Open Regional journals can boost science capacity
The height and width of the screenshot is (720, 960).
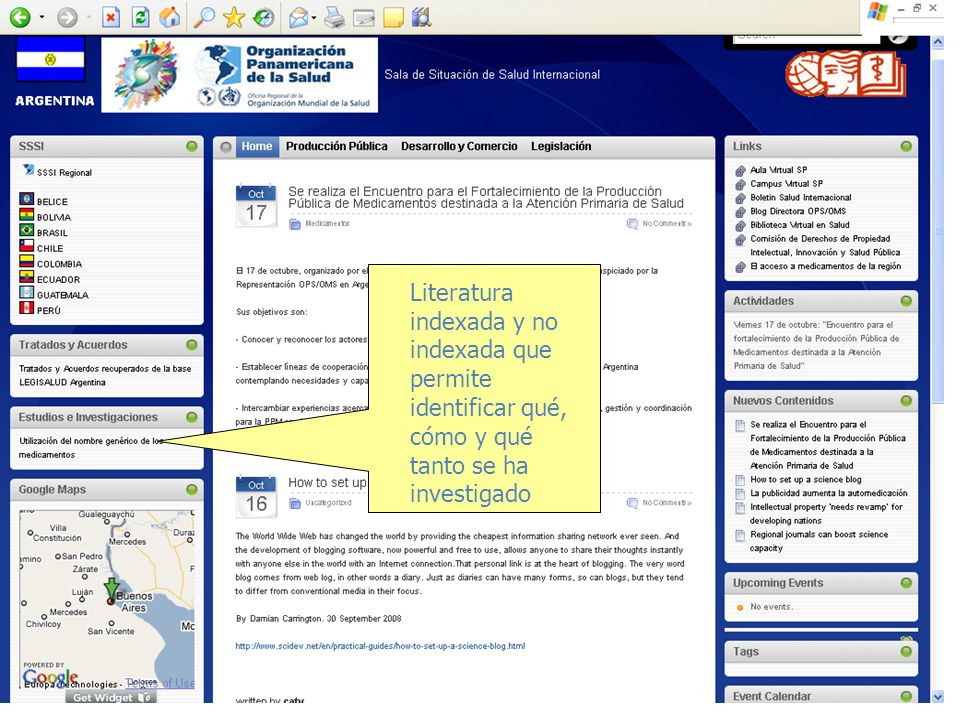[819, 541]
